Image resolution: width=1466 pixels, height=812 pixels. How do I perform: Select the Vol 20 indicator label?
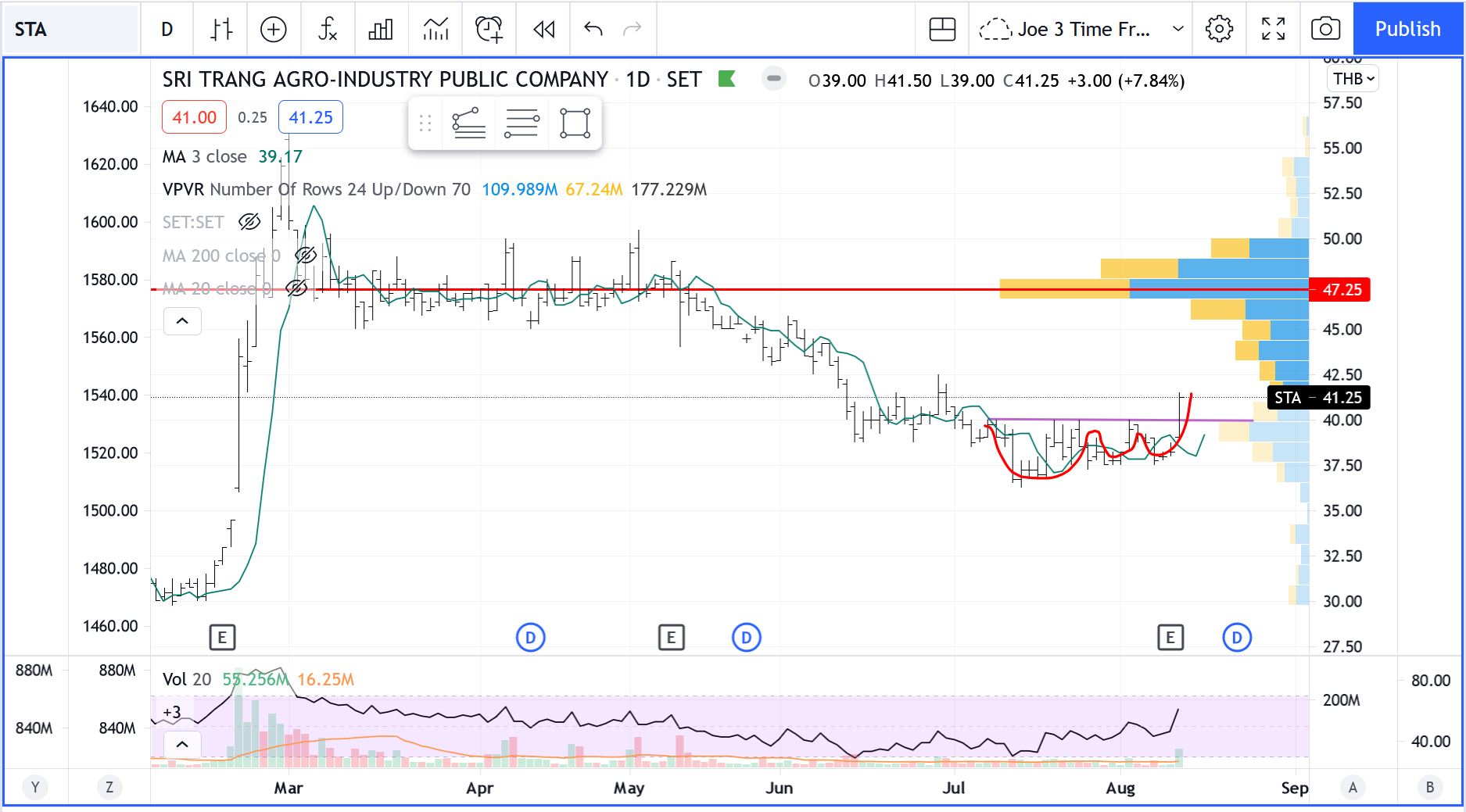[187, 679]
